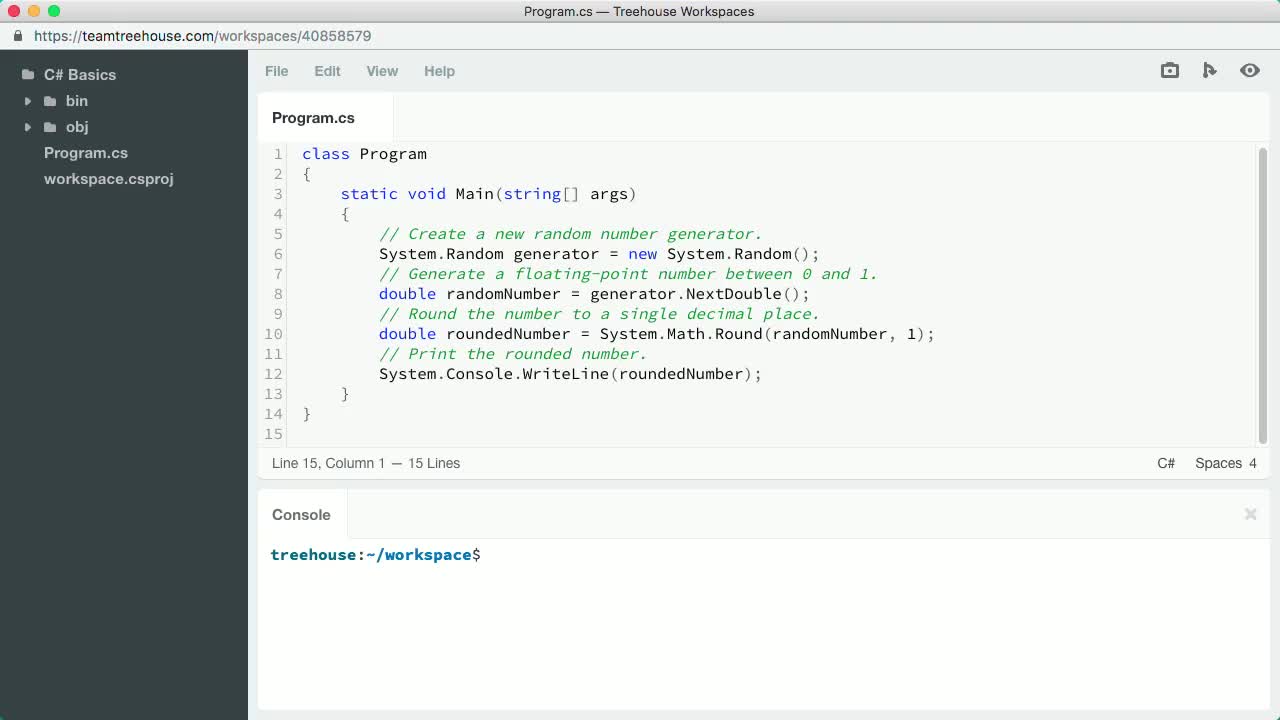Change the Spaces 4 indentation setting
1280x720 pixels.
click(1226, 463)
